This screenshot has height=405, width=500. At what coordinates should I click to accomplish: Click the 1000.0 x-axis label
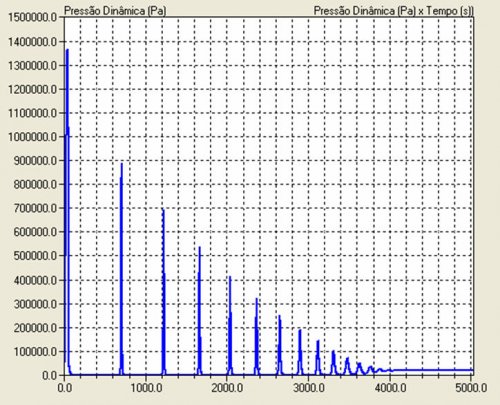pos(146,388)
